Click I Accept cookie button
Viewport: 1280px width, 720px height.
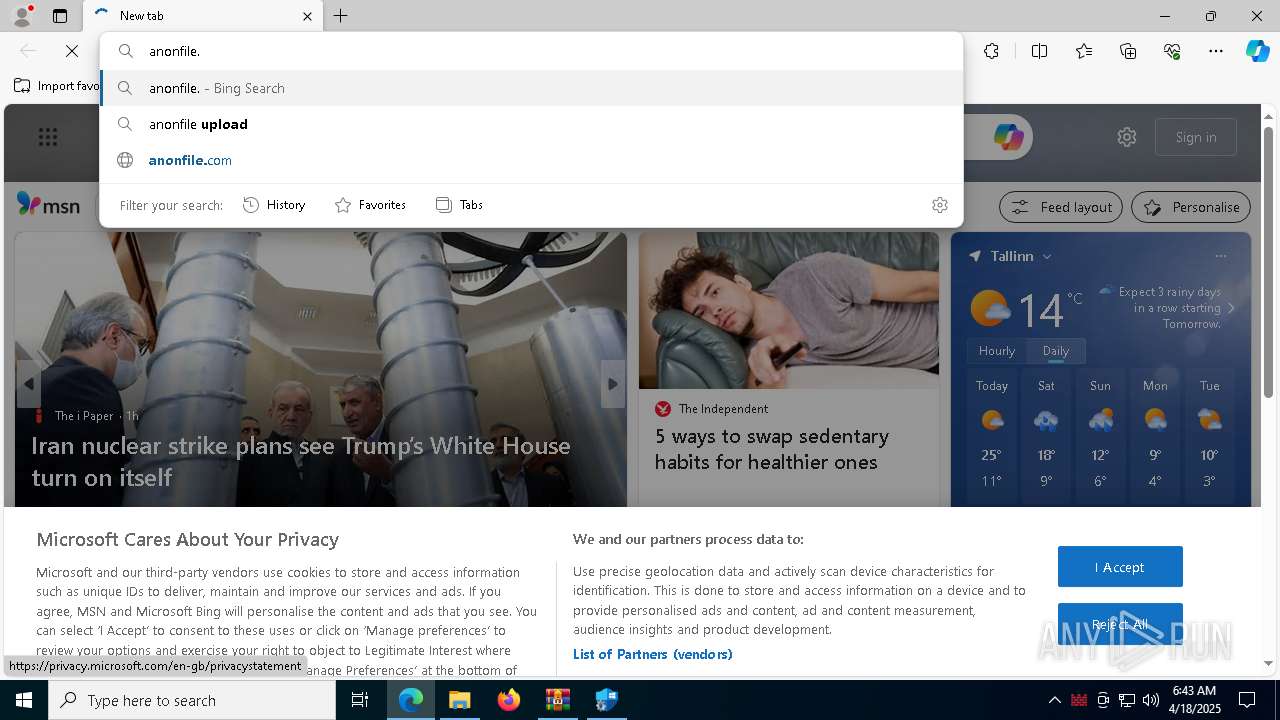[1120, 567]
